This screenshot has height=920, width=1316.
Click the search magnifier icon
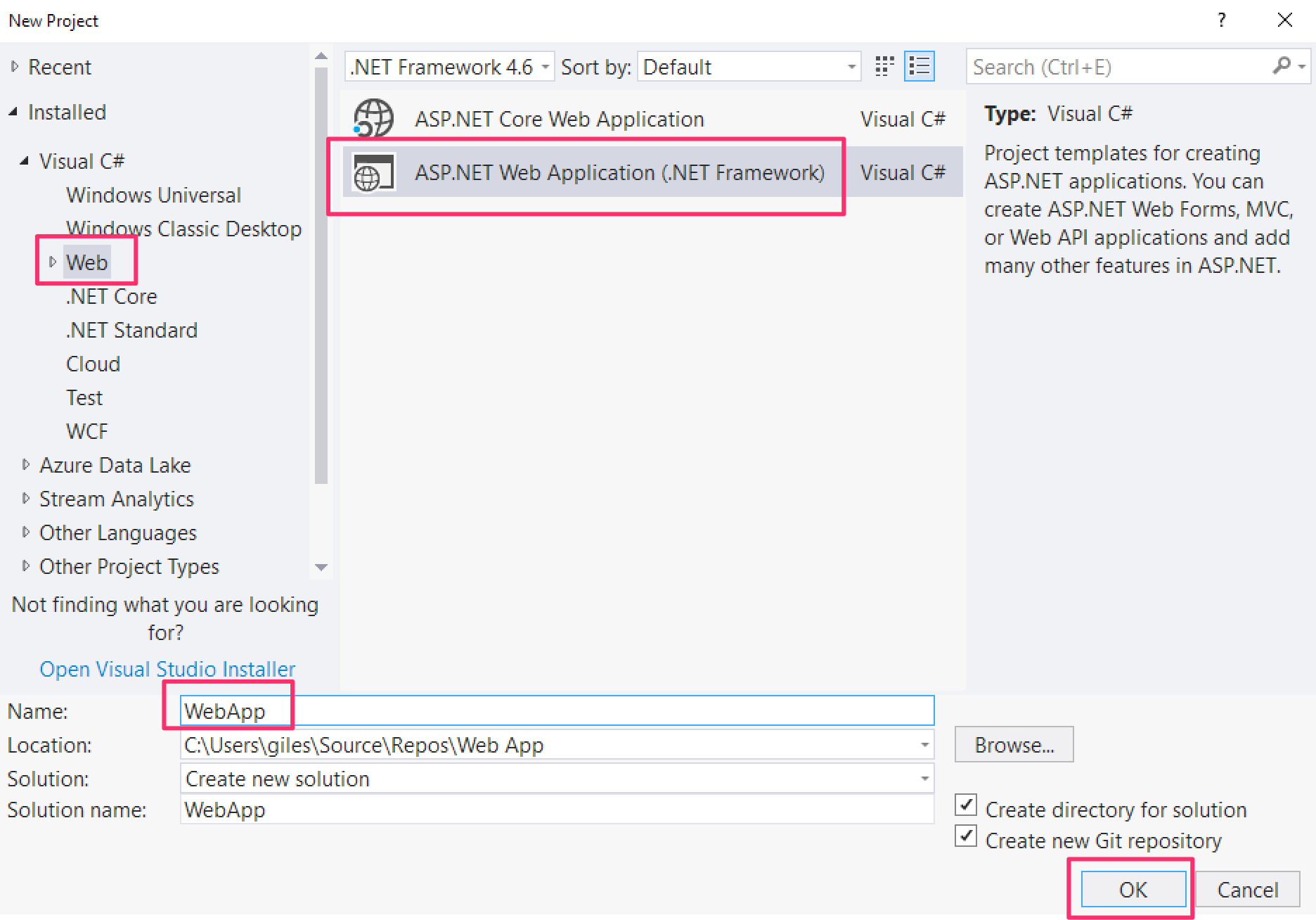(1281, 66)
